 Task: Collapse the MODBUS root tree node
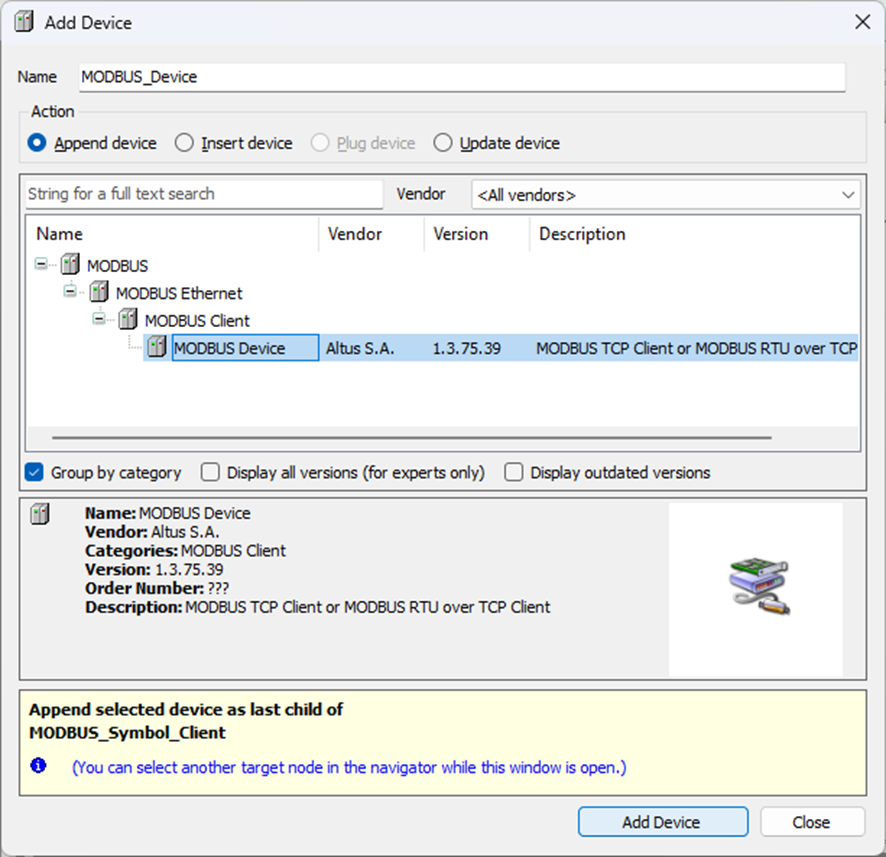coord(41,265)
